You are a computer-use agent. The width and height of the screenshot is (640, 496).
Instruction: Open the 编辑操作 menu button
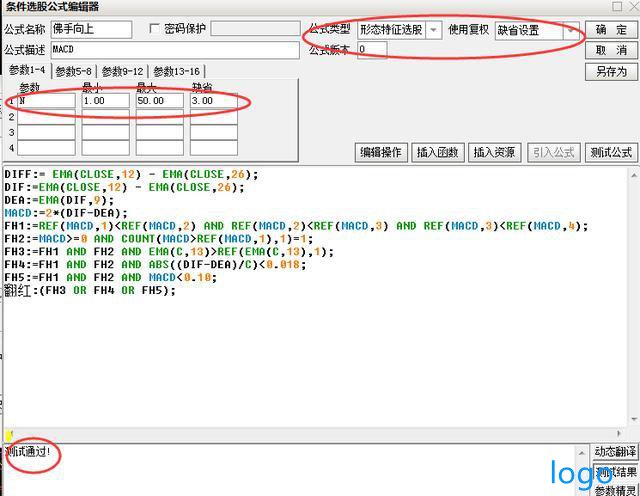(381, 153)
